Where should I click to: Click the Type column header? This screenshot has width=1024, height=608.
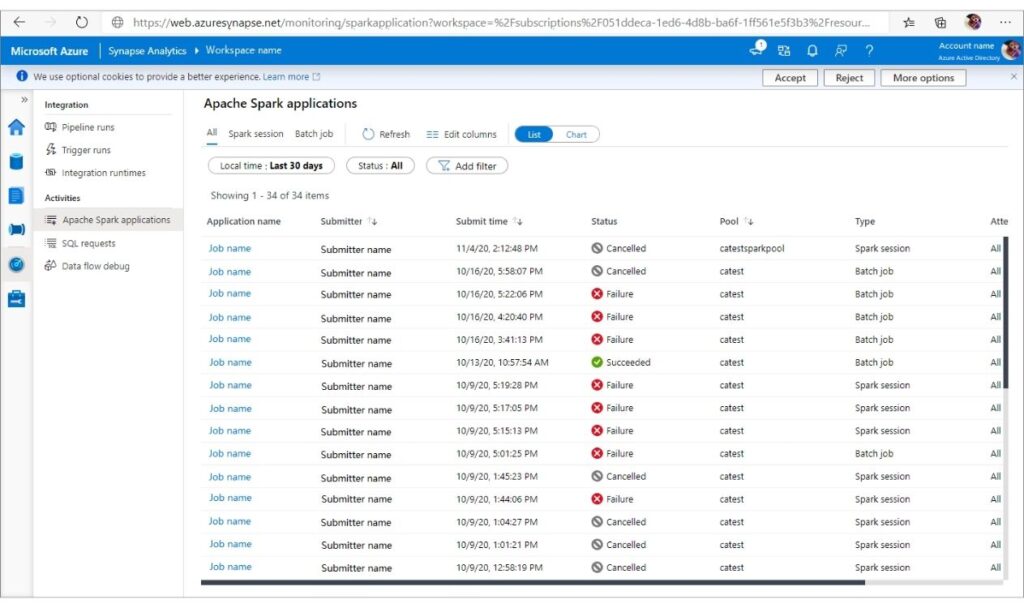coord(865,221)
